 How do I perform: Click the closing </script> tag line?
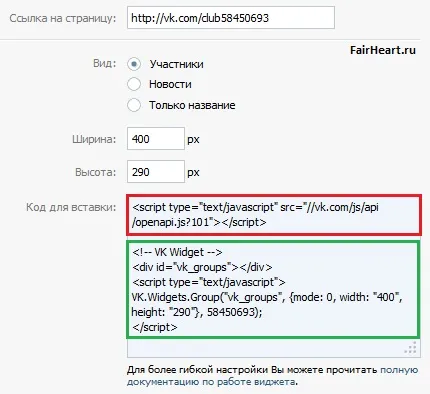155,327
